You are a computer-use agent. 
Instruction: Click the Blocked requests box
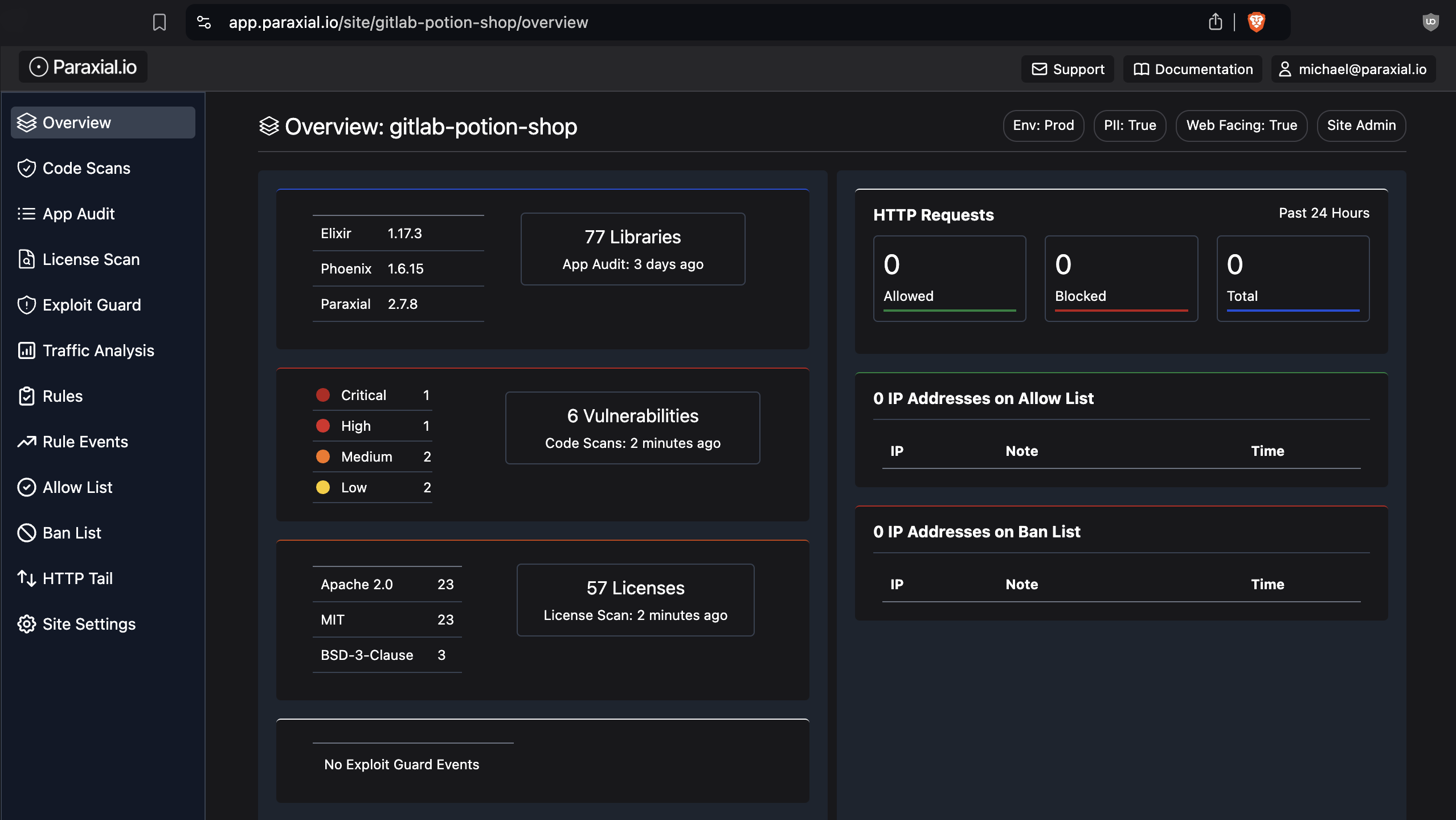1121,279
